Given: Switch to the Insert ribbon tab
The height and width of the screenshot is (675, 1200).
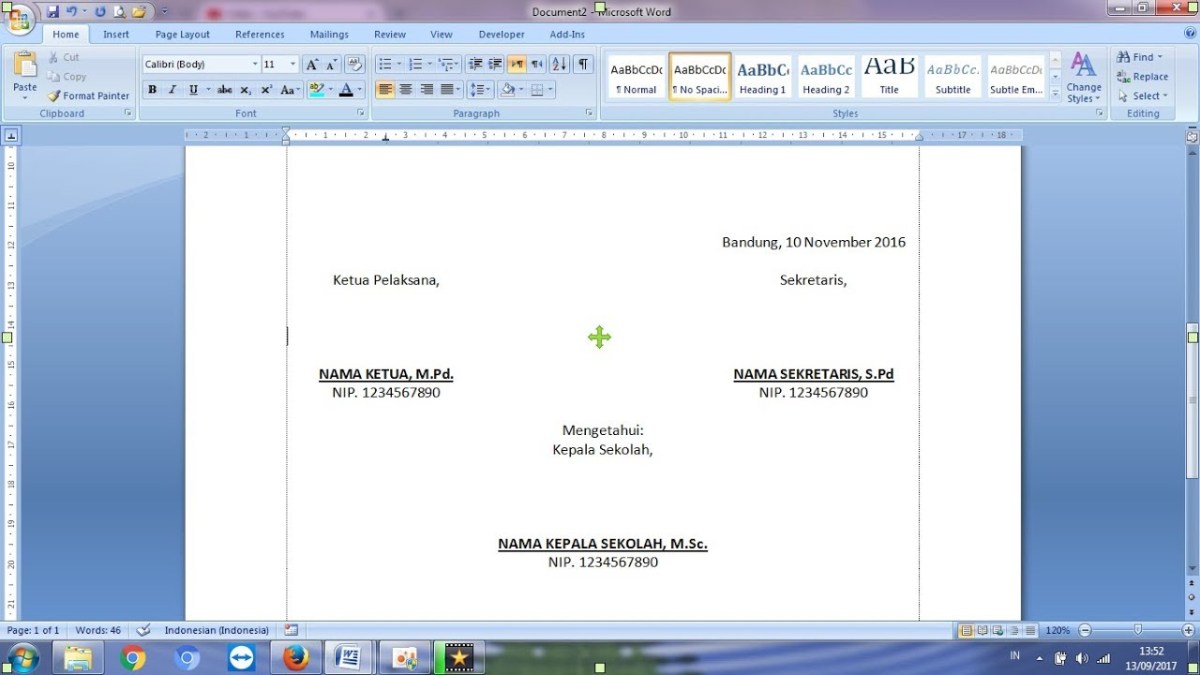Looking at the screenshot, I should pyautogui.click(x=115, y=33).
